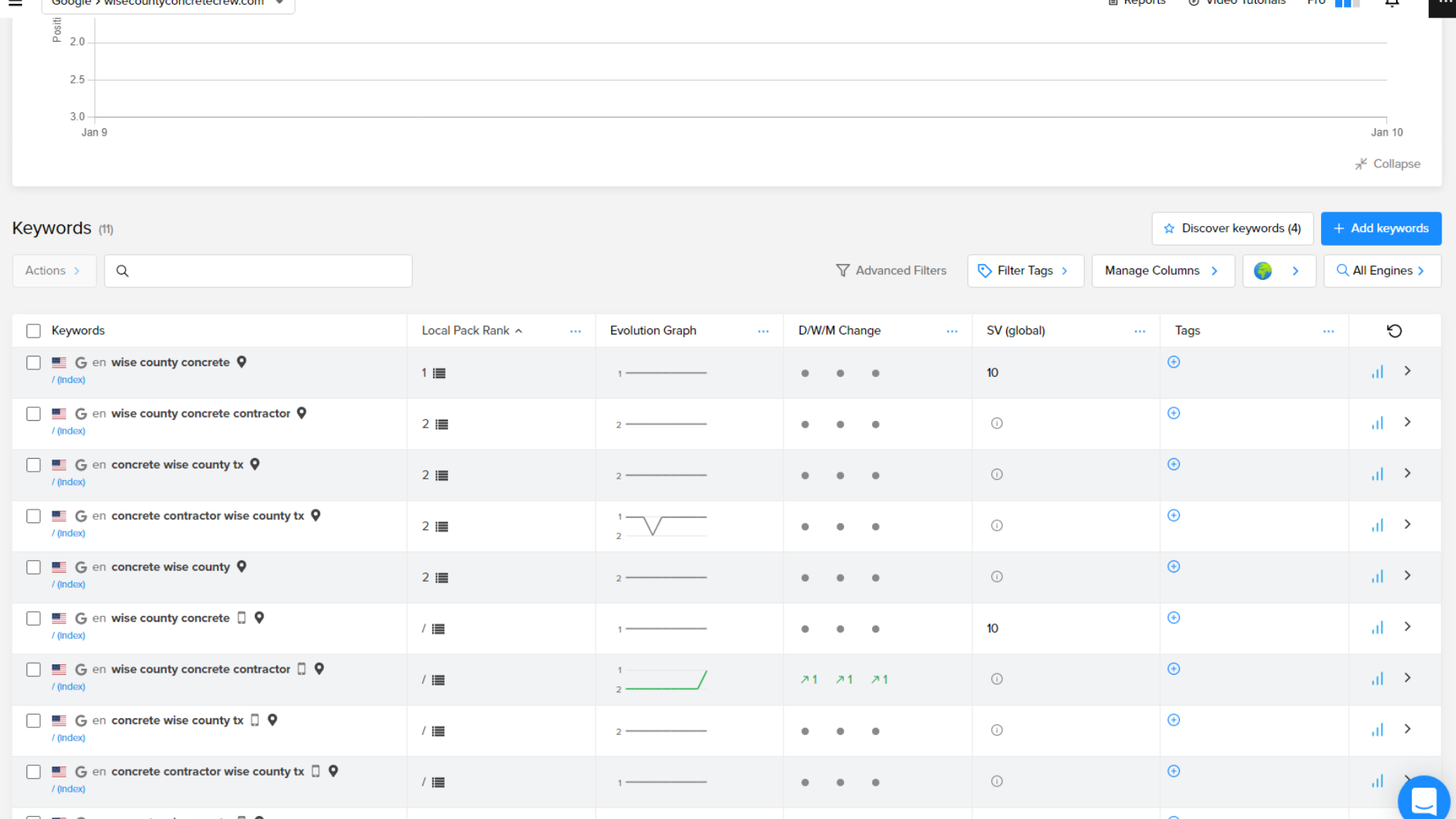Check mobile 'concrete wise county tx' row checkbox

pos(33,720)
